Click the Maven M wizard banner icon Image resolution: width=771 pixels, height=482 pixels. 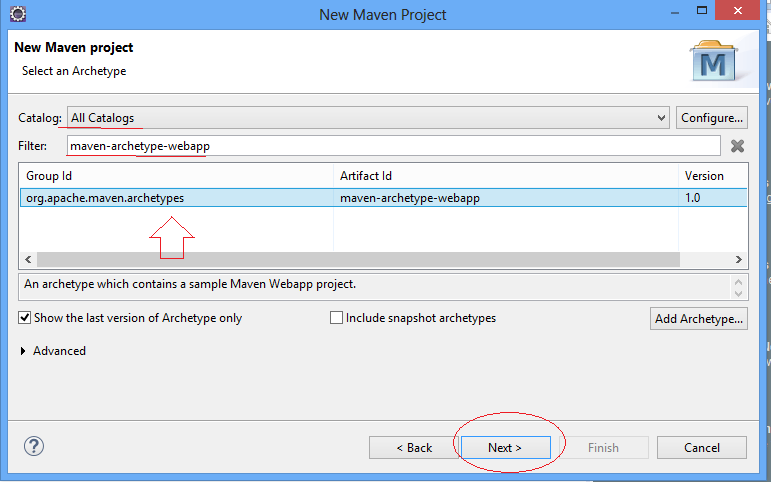click(x=713, y=61)
